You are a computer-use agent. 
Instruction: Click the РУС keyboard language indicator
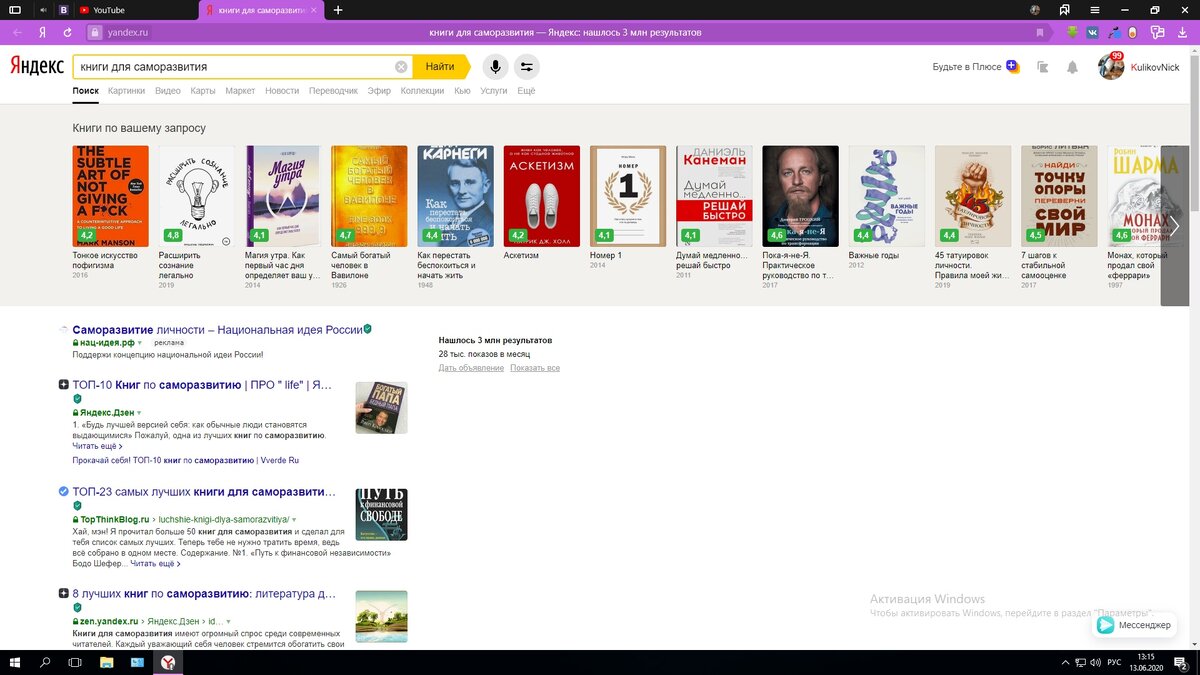click(1113, 663)
